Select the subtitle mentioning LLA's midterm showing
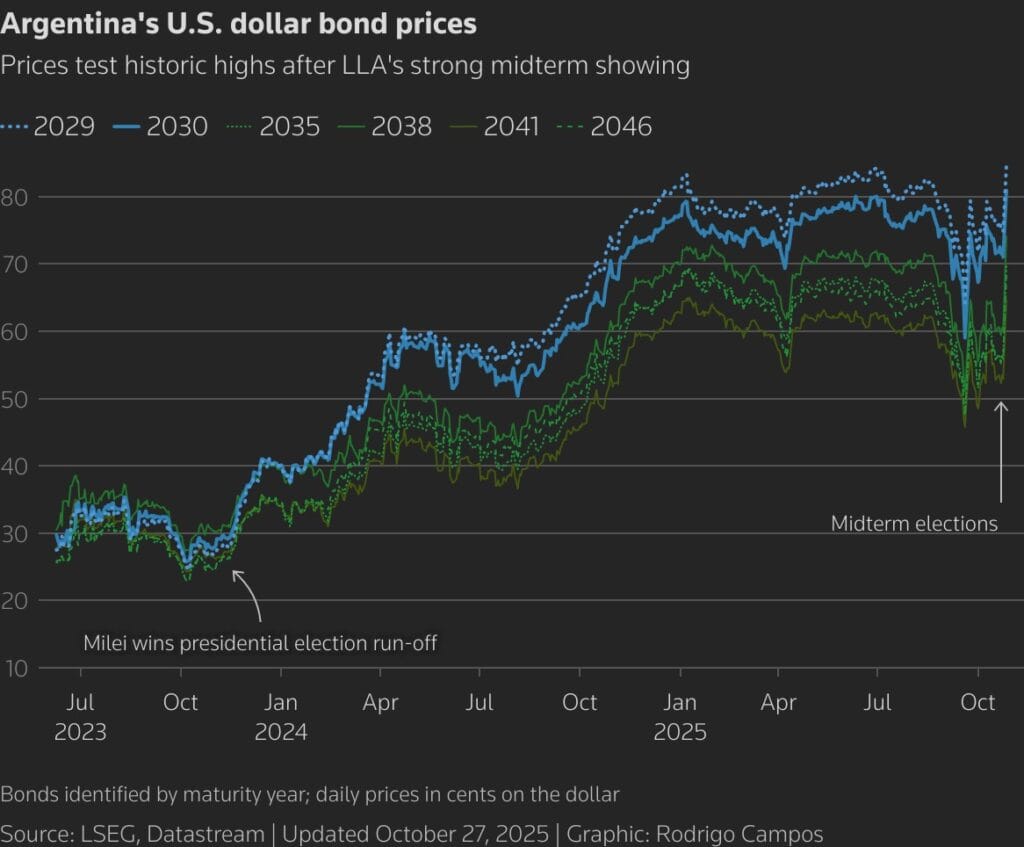Screen dimensions: 1024x847 (345, 66)
